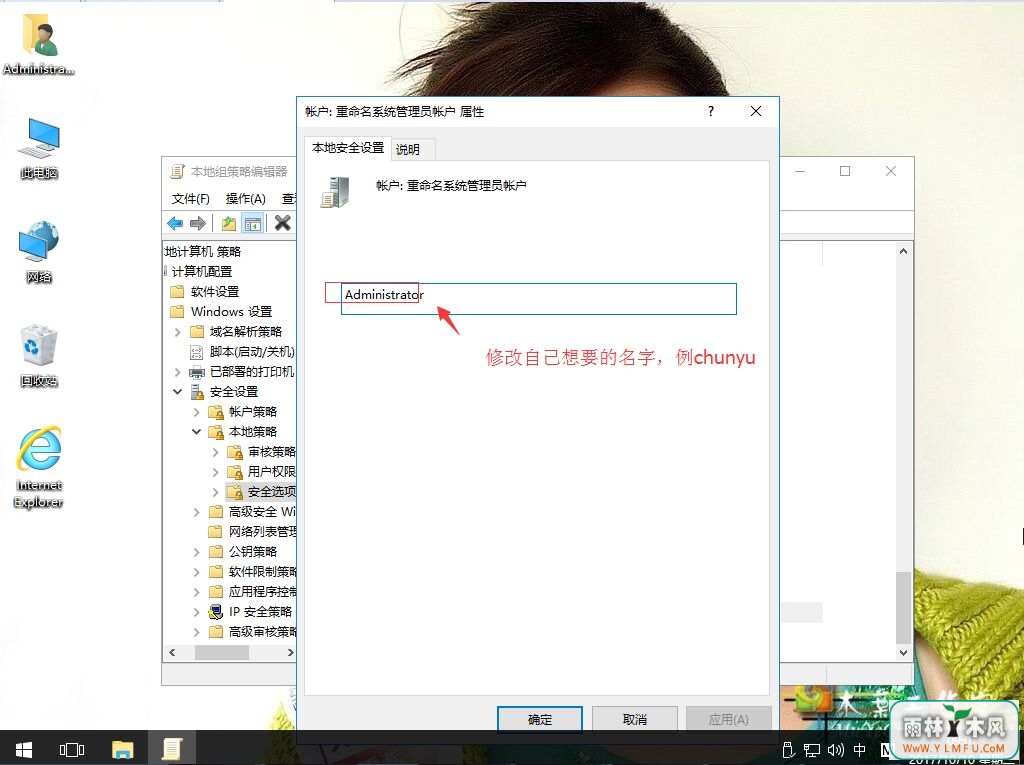1024x765 pixels.
Task: Select the Internet Explorer desktop icon
Action: [39, 467]
